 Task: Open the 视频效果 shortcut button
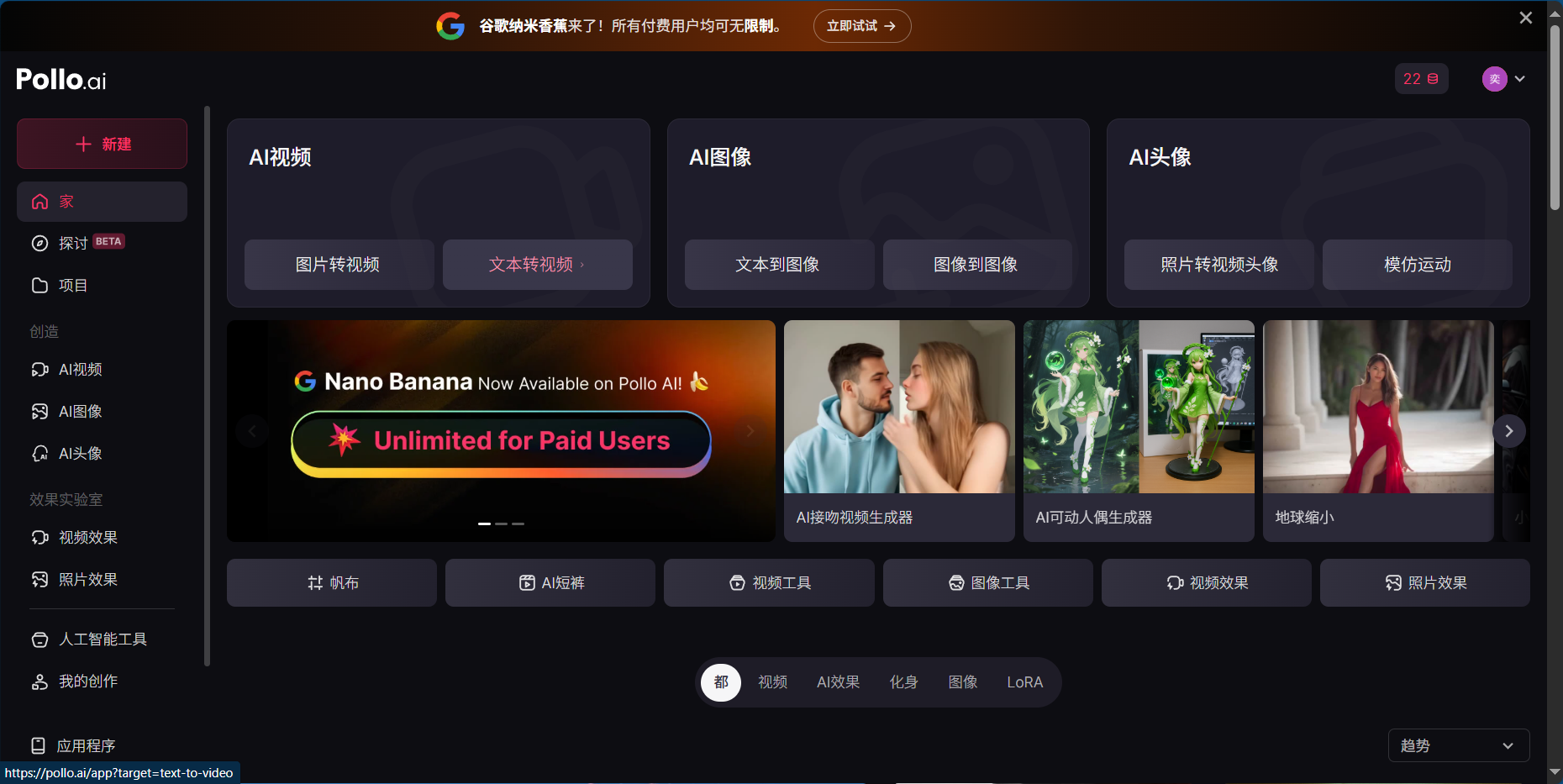(x=1207, y=583)
